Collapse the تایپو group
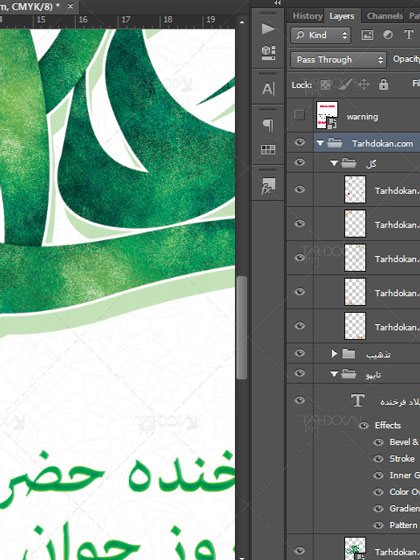Viewport: 420px width, 560px height. [x=334, y=374]
